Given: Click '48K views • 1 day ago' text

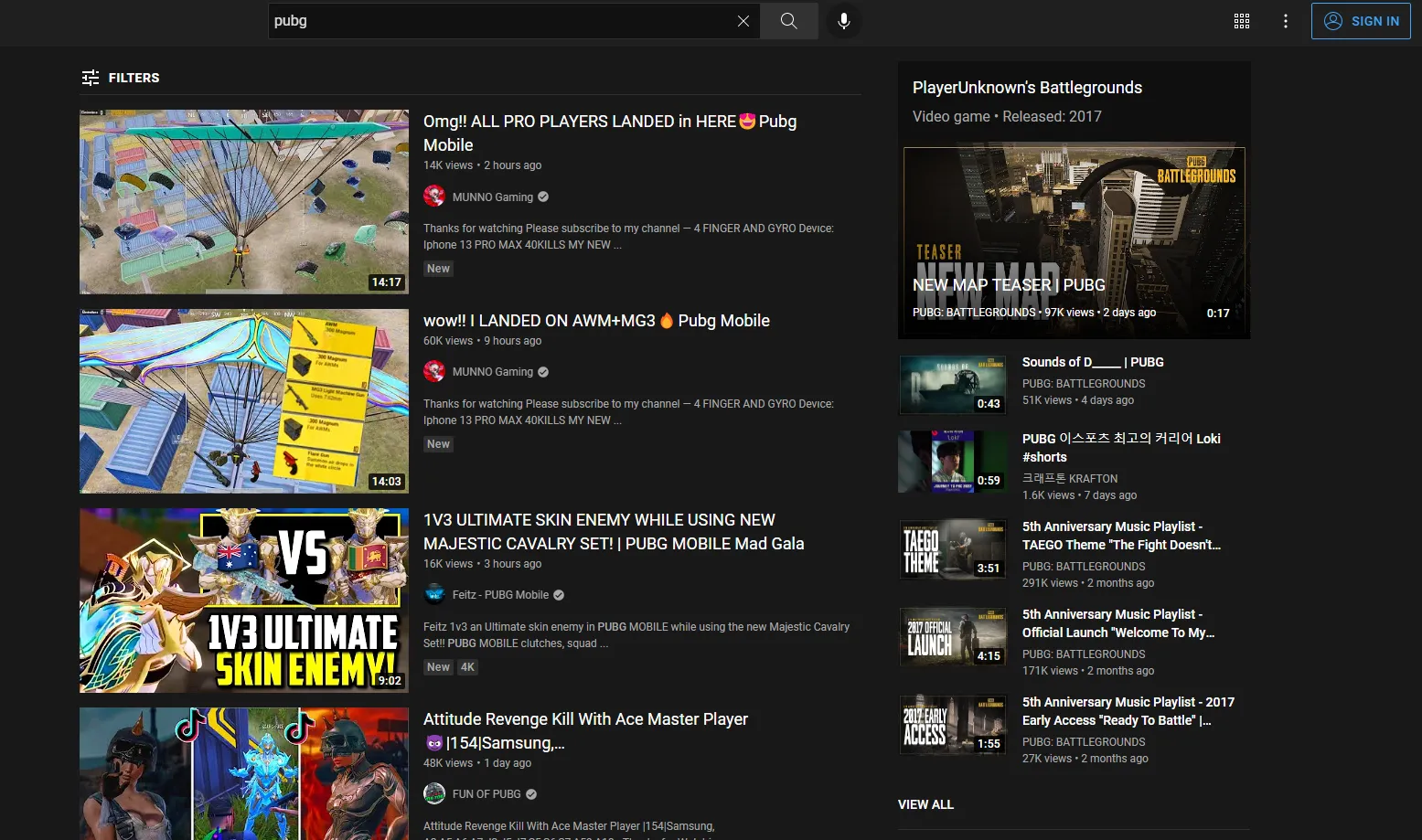Looking at the screenshot, I should click(477, 763).
